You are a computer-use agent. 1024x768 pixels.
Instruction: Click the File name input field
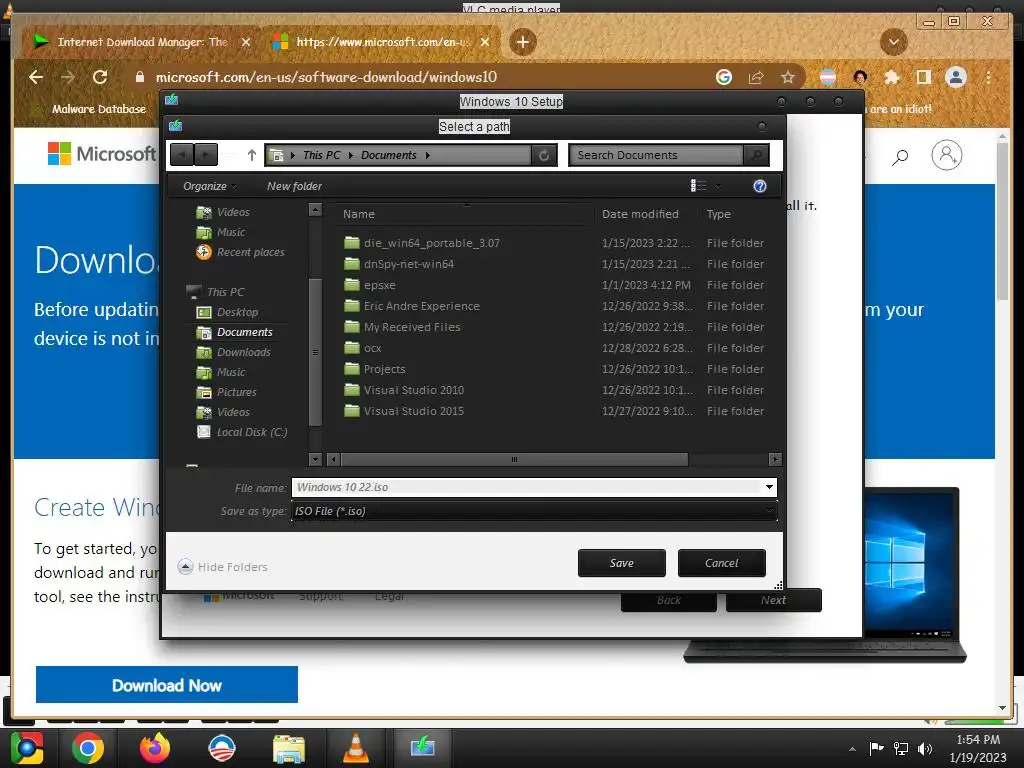coord(528,487)
